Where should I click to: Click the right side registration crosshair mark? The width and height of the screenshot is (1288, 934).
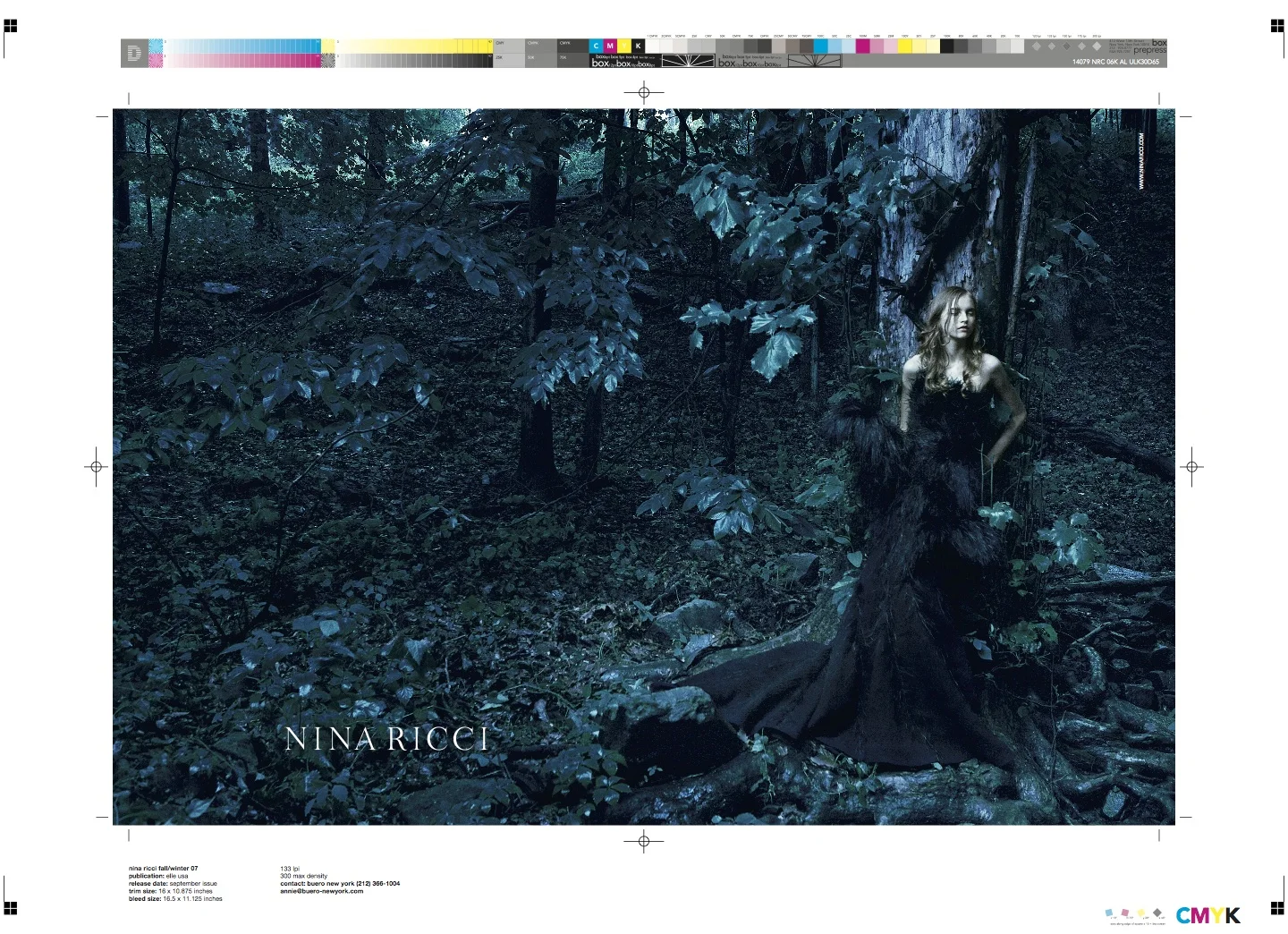(x=1191, y=467)
